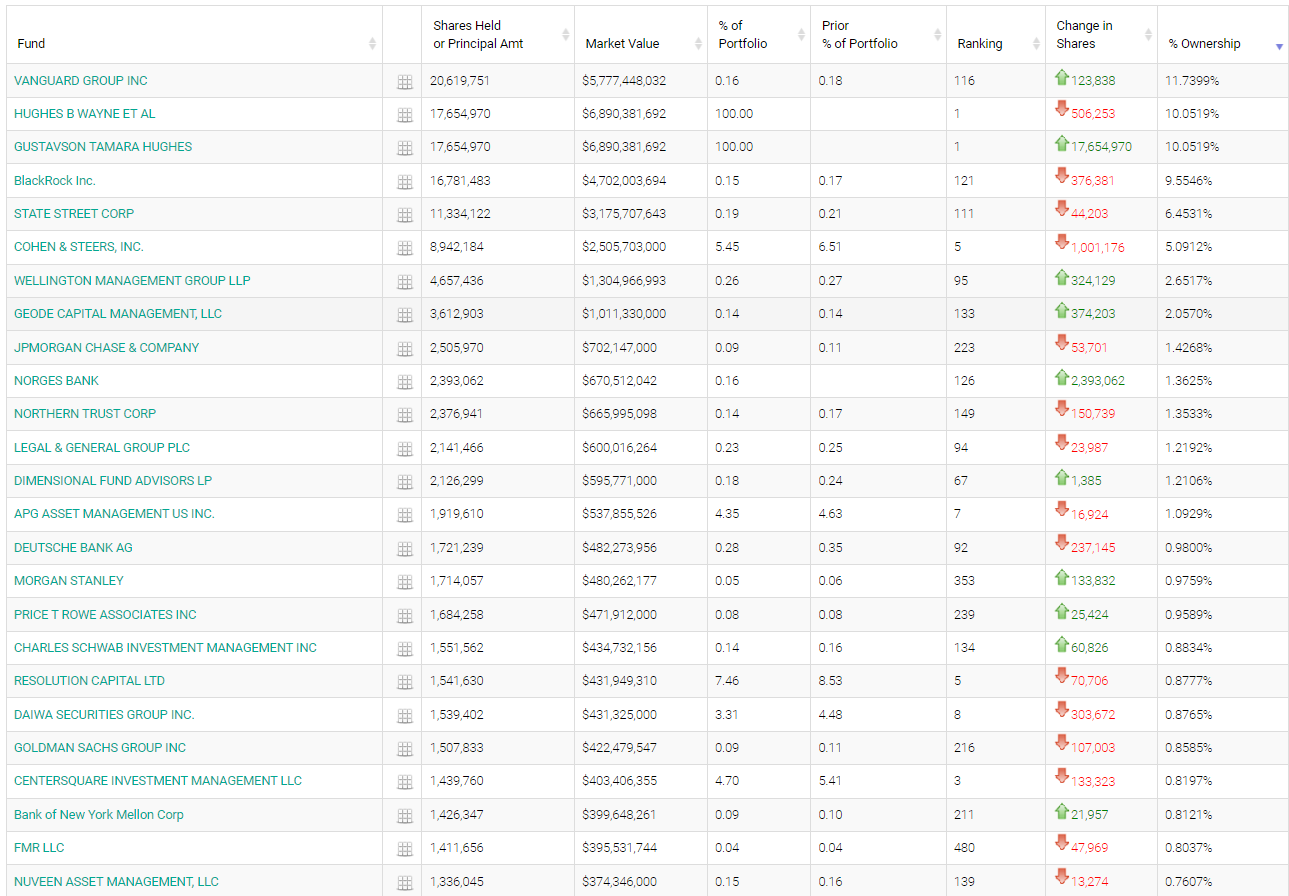Open APG ASSET MANAGEMENT US INC. link

coord(115,514)
